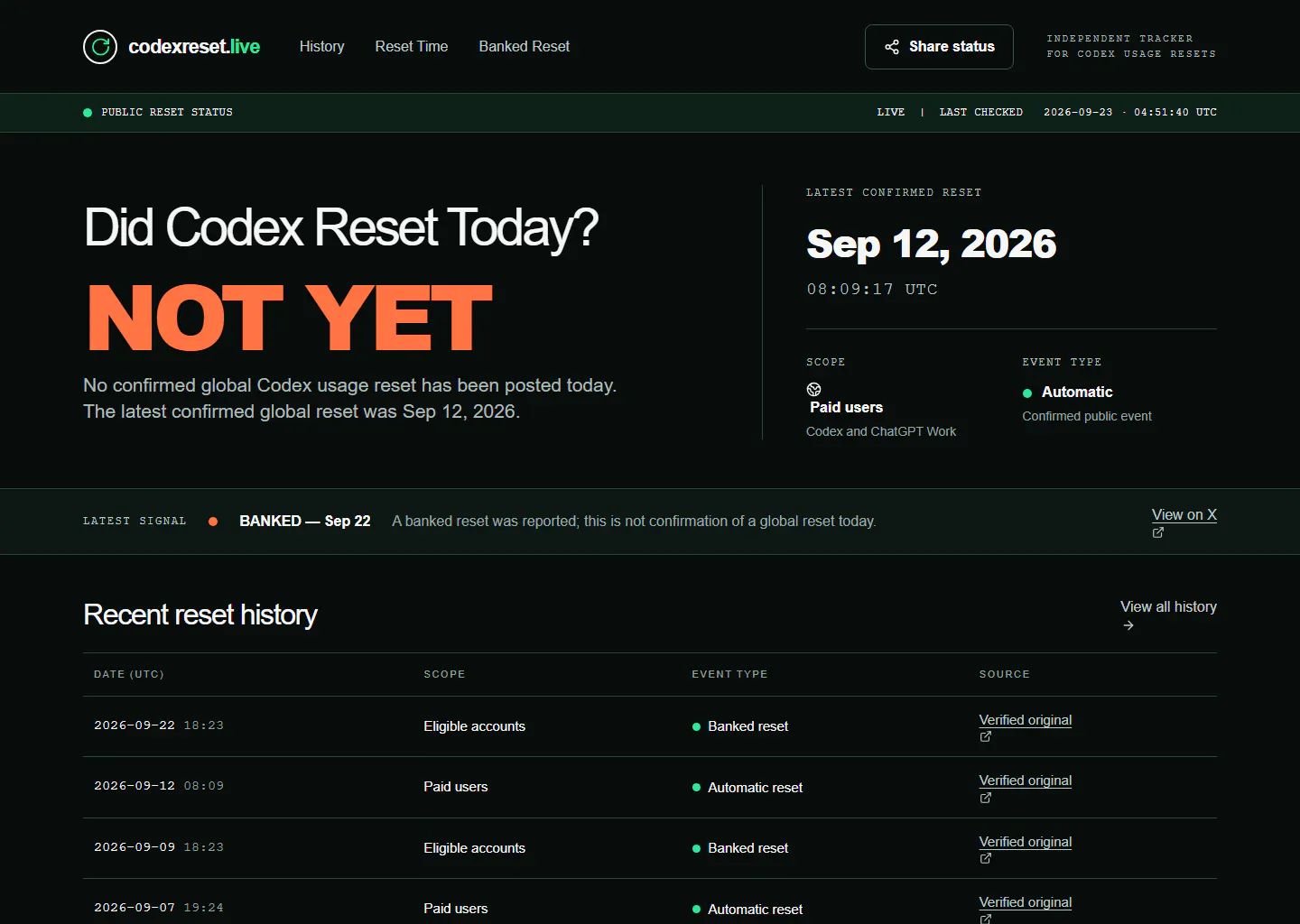1300x924 pixels.
Task: Open the View on X link
Action: (1184, 514)
